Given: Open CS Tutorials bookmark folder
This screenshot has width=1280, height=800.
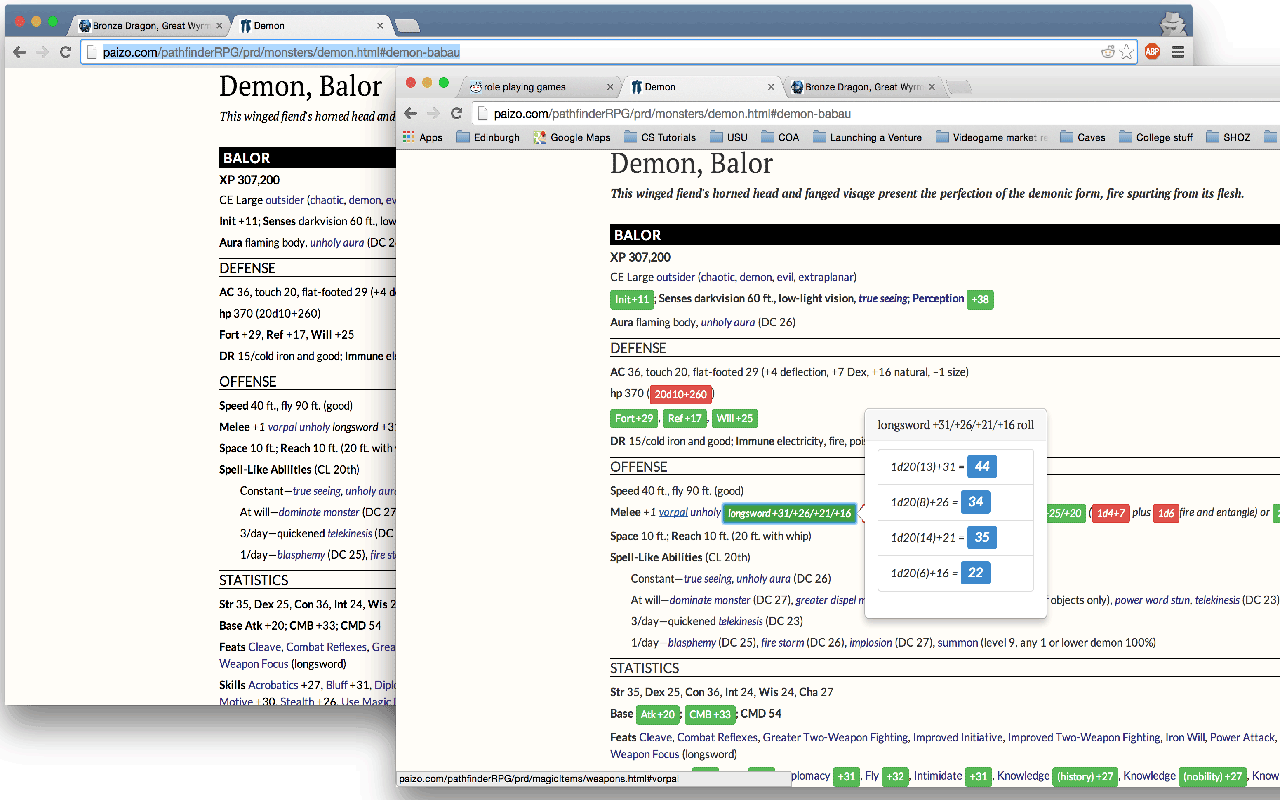Looking at the screenshot, I should [x=660, y=137].
